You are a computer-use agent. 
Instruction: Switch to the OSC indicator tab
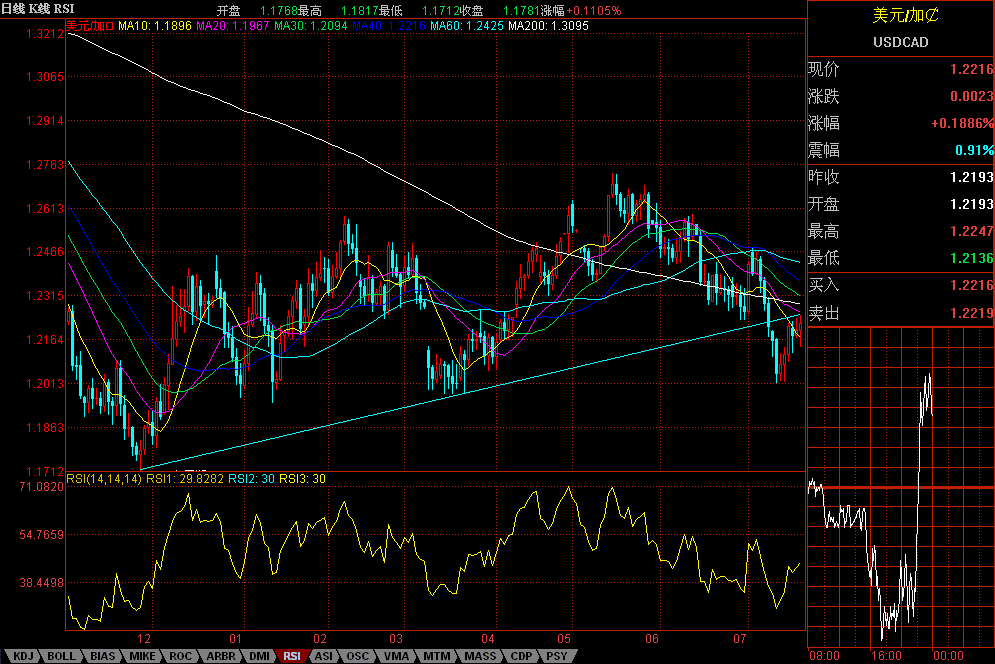[x=357, y=656]
